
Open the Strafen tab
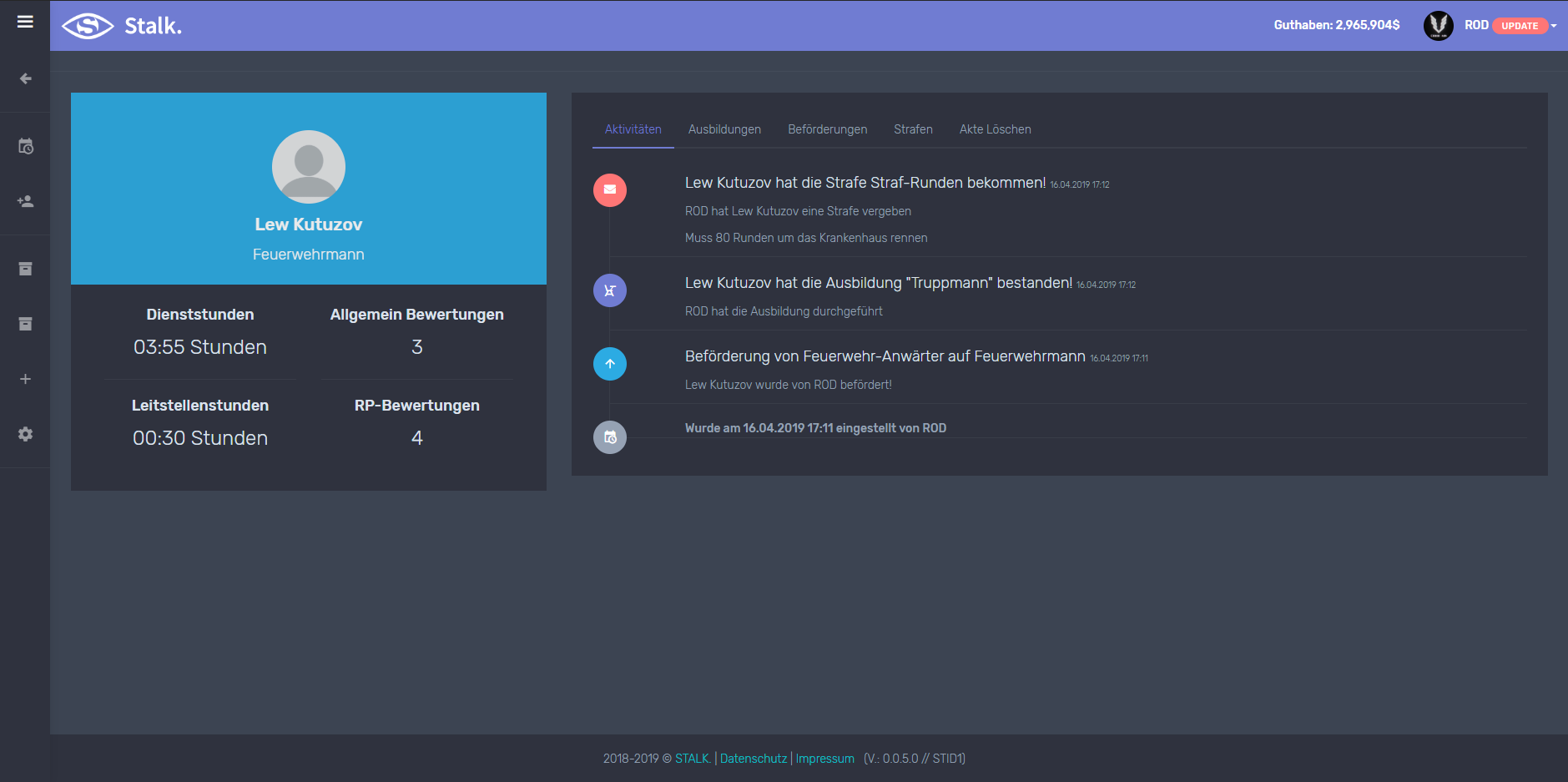[x=913, y=129]
